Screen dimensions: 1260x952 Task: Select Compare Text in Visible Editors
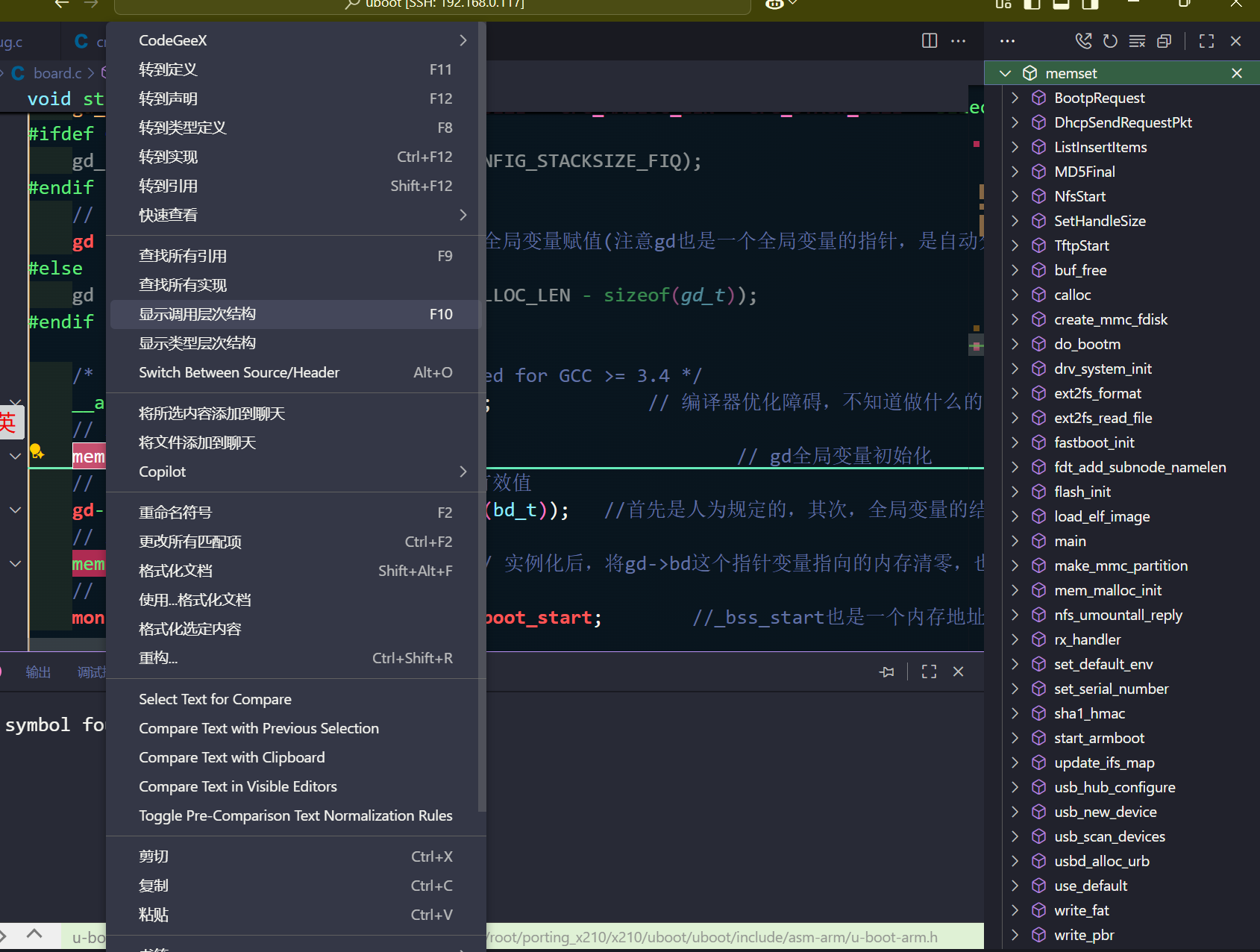[x=295, y=786]
